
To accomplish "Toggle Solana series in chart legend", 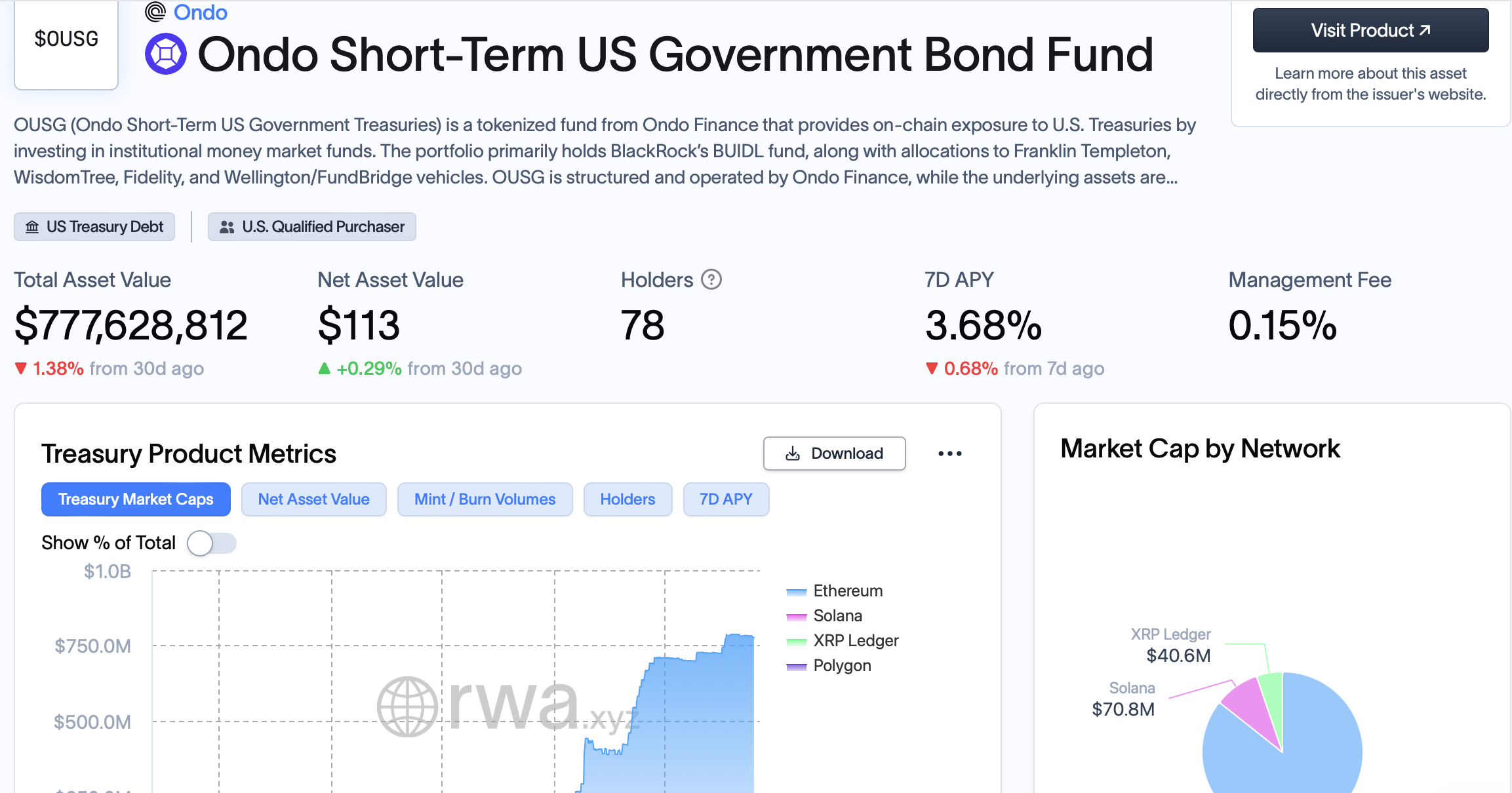I will pos(824,616).
